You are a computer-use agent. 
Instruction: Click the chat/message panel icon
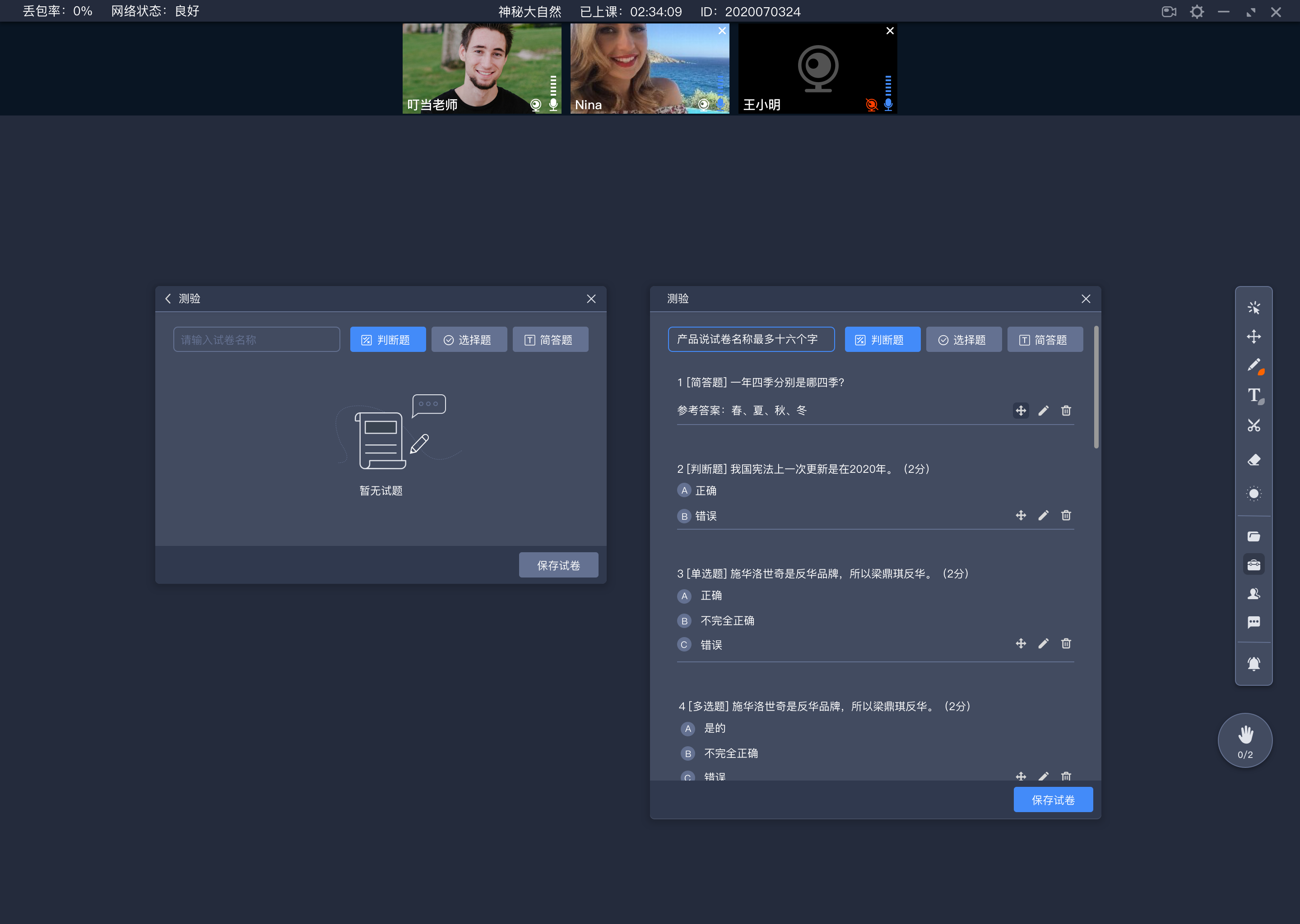1254,626
